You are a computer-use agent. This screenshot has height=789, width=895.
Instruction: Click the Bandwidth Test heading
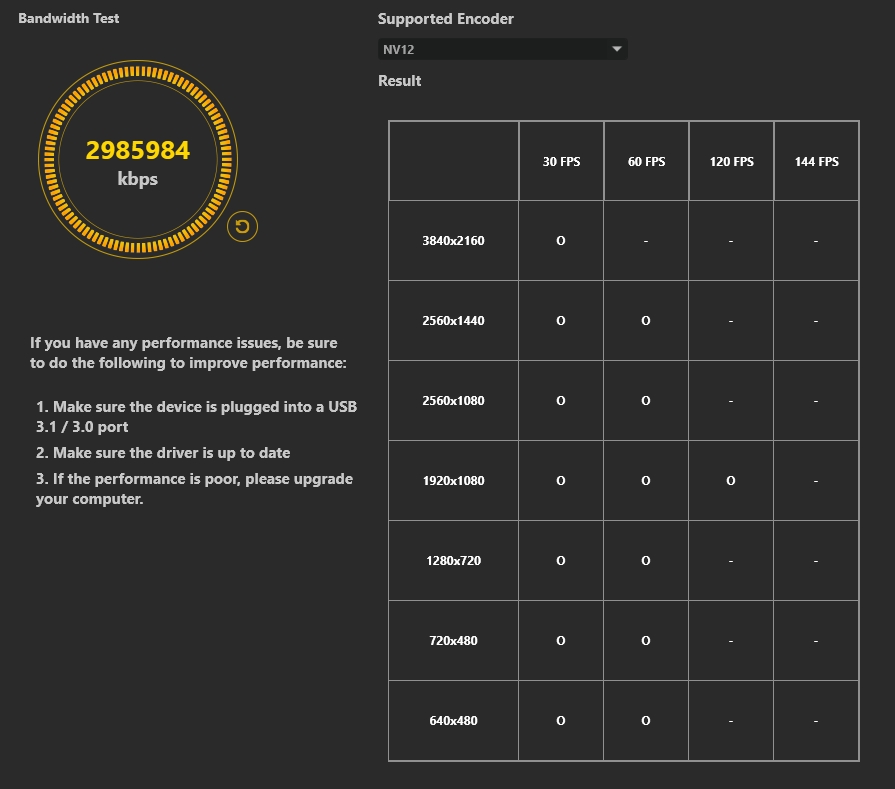pos(68,18)
